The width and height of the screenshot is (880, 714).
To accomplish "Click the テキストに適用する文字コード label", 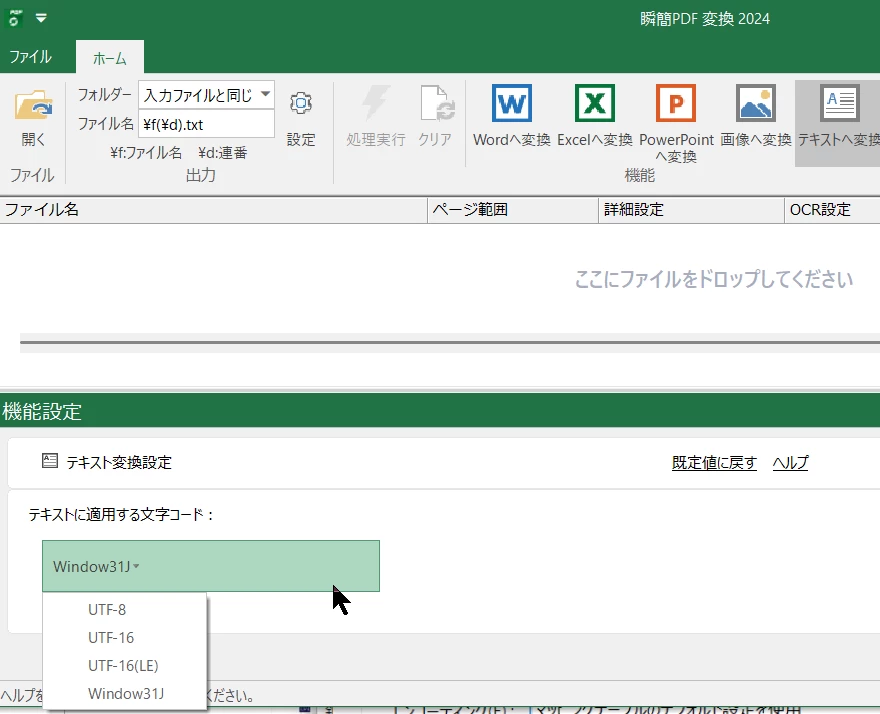I will click(121, 515).
